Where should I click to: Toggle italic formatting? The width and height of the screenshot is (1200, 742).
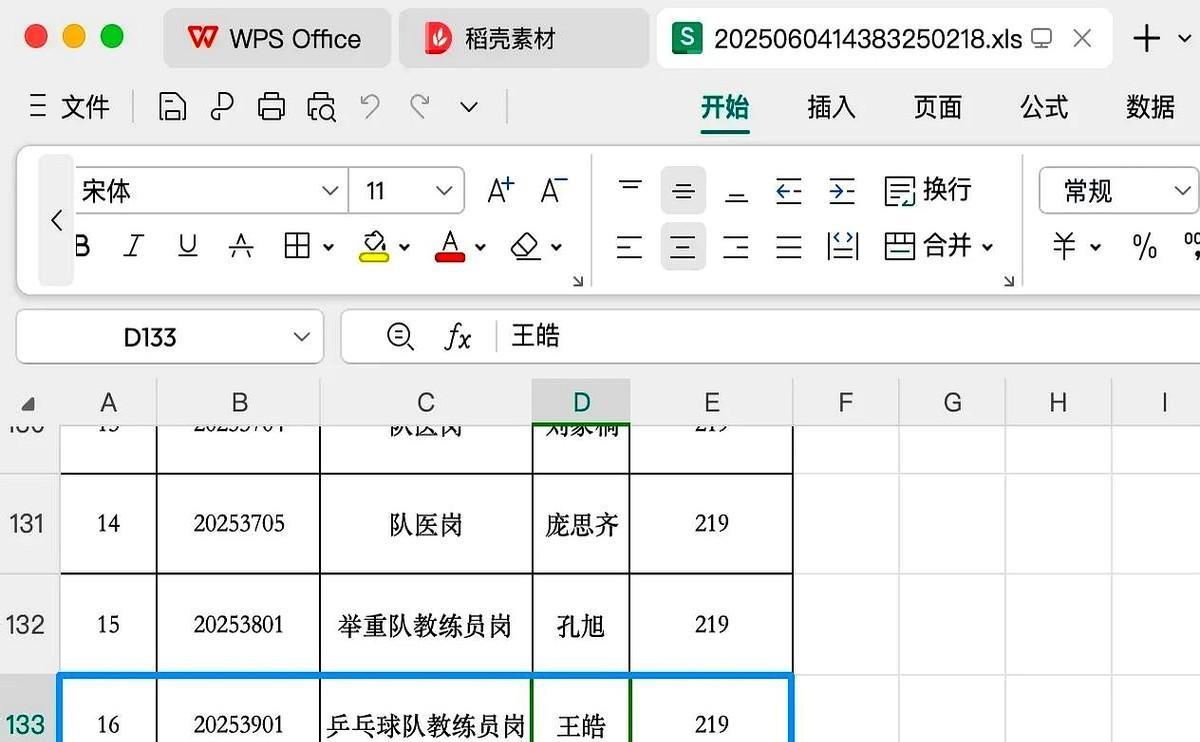[x=134, y=246]
